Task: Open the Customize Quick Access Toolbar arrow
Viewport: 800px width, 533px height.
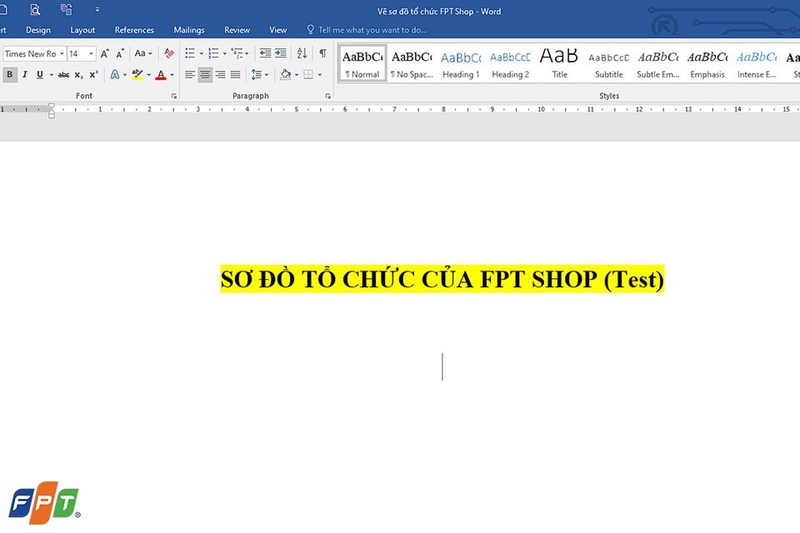Action: 97,10
